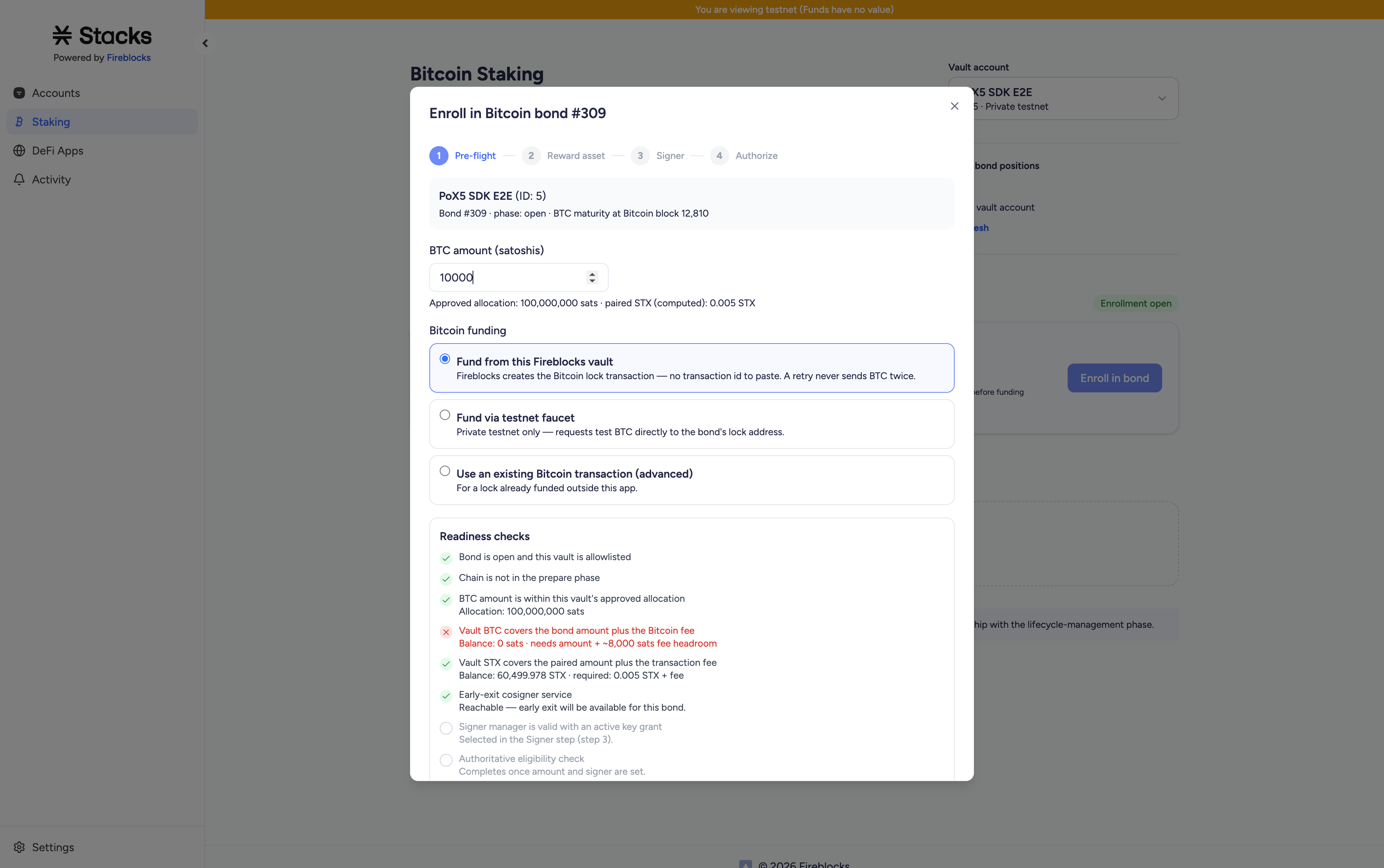
Task: Open Accounts in the sidebar
Action: [102, 93]
